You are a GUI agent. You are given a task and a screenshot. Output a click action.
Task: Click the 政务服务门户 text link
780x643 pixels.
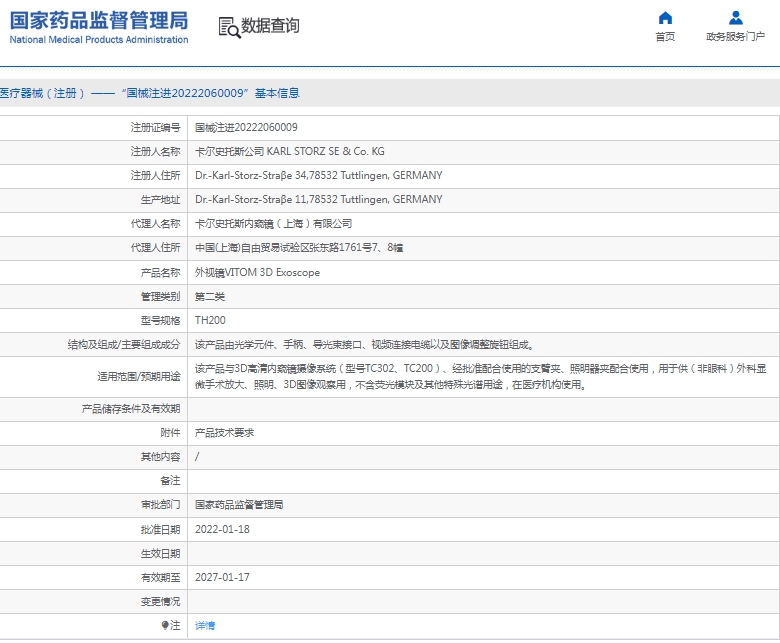point(736,37)
